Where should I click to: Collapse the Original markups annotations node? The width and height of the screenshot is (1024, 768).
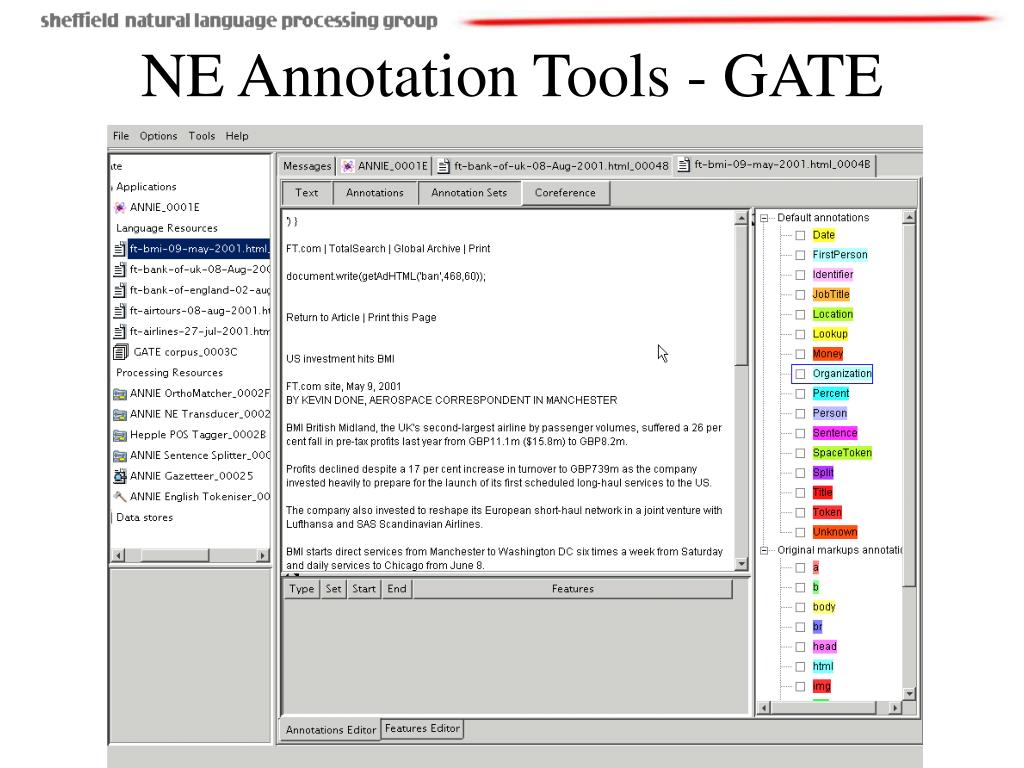tap(764, 551)
